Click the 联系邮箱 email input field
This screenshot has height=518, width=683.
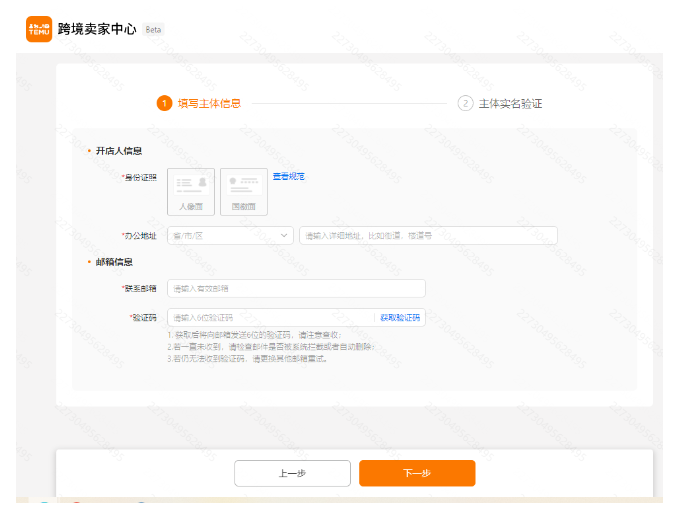[296, 289]
